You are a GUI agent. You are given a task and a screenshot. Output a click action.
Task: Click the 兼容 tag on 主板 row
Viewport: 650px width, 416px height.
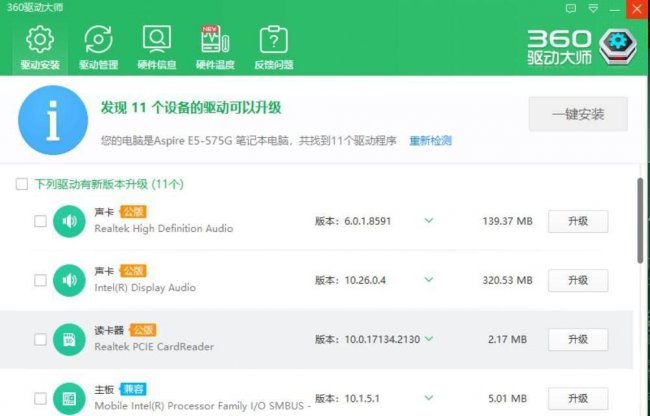133,389
